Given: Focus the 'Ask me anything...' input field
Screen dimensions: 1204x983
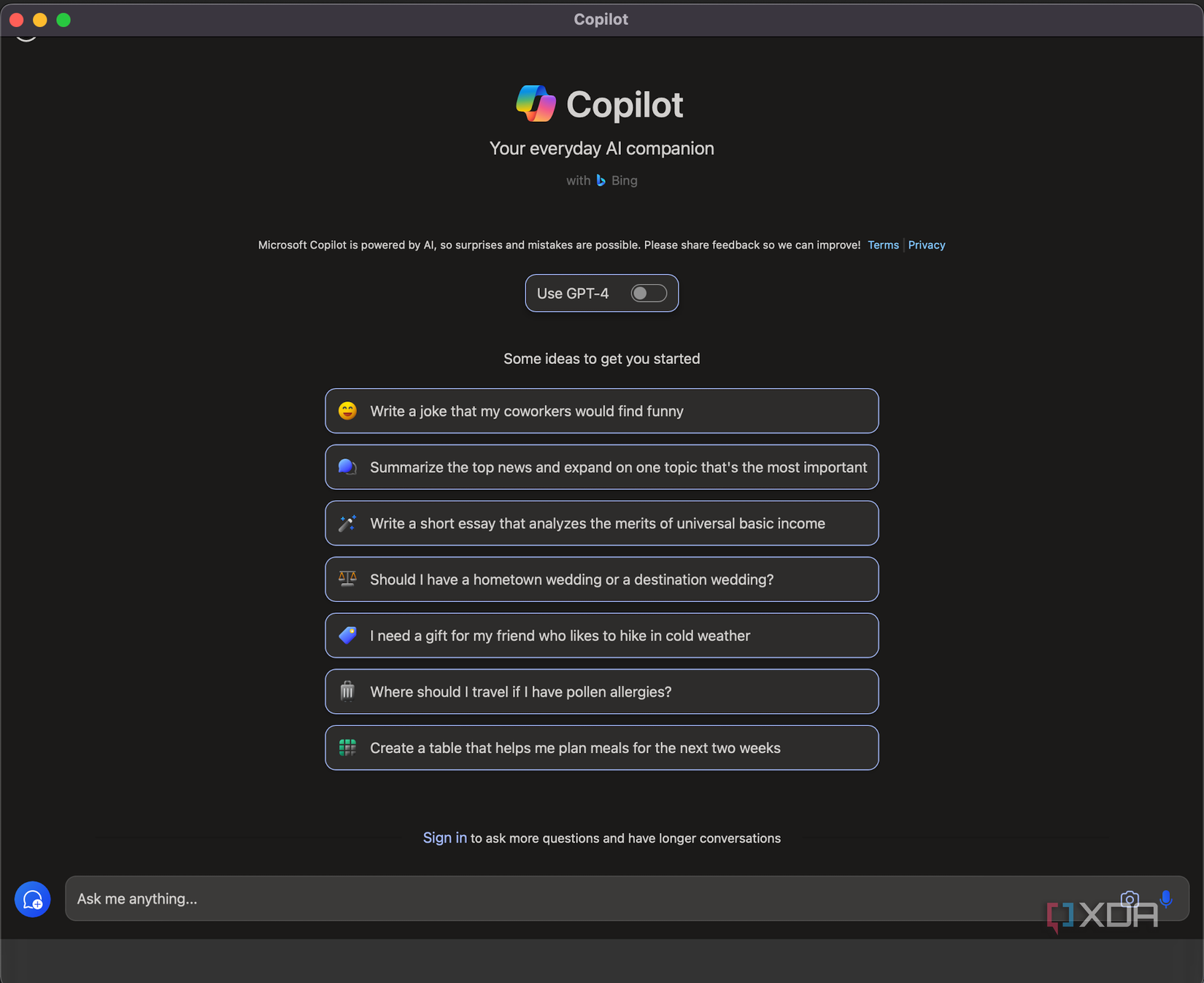Looking at the screenshot, I should pos(628,899).
